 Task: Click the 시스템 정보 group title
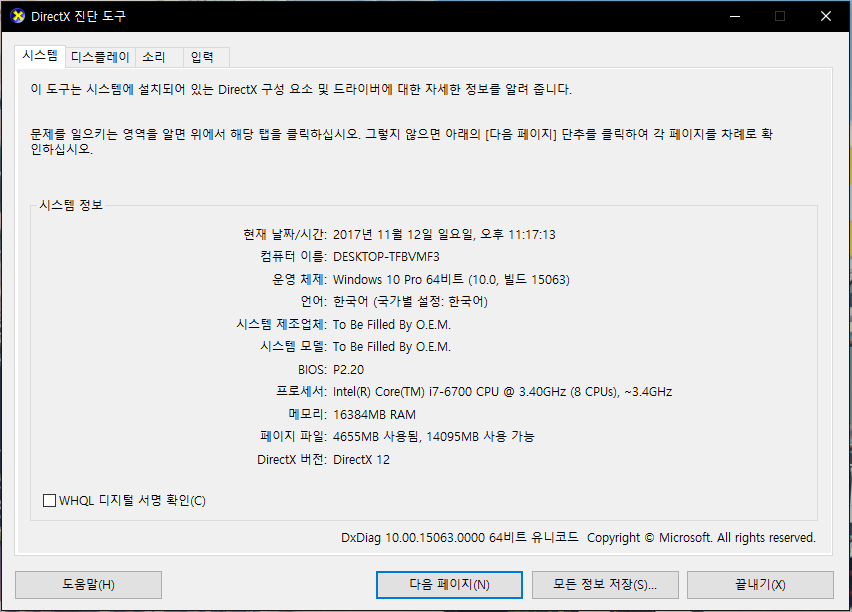(x=71, y=205)
